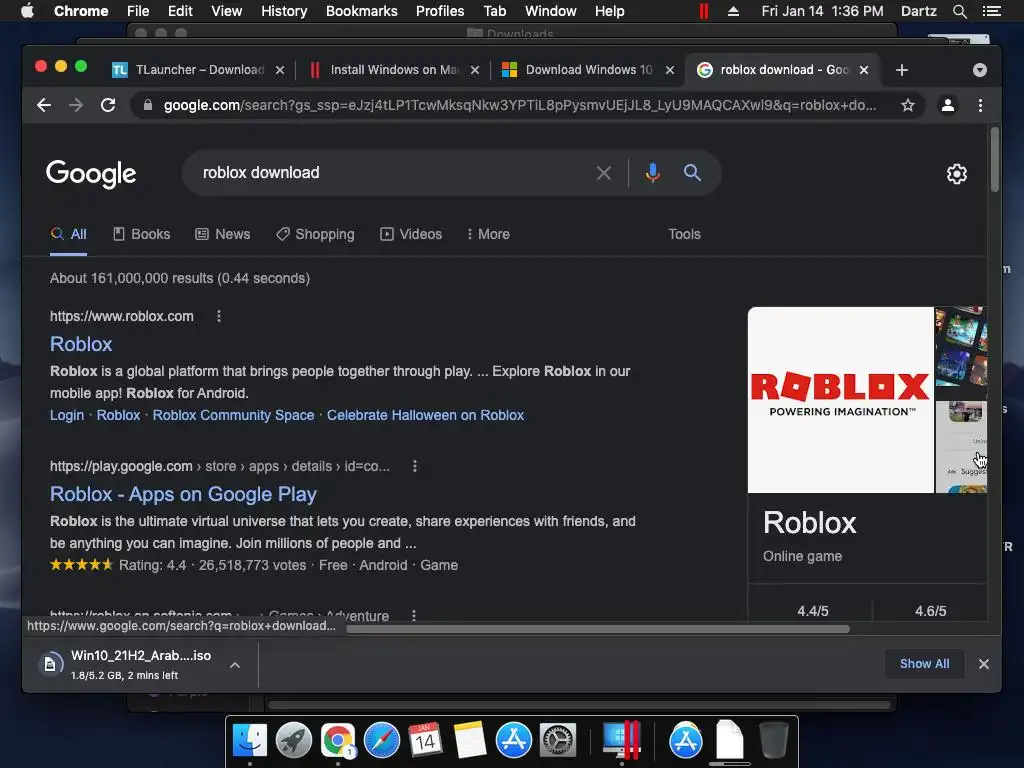Click Show All downloads button
1024x768 pixels.
[x=924, y=664]
